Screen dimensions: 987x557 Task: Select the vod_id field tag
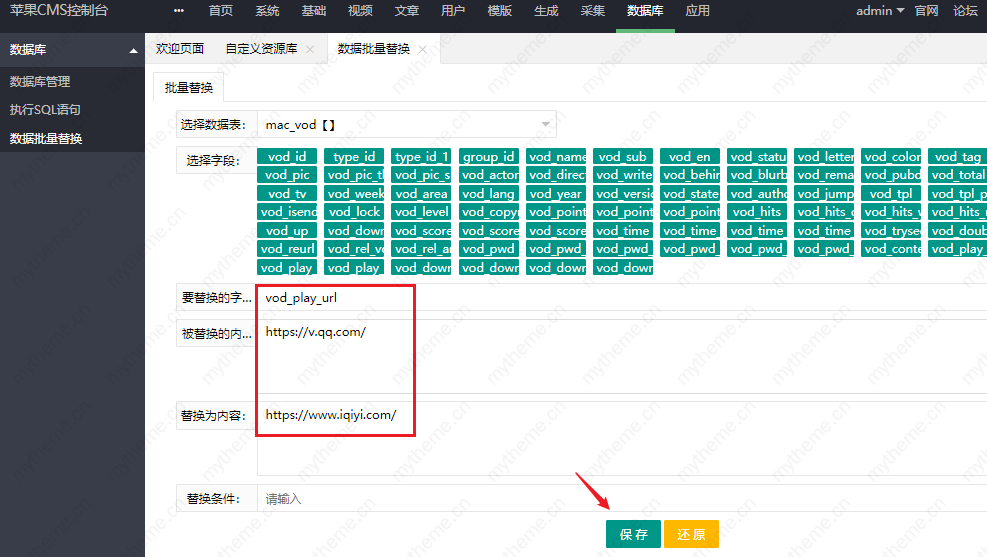click(288, 156)
